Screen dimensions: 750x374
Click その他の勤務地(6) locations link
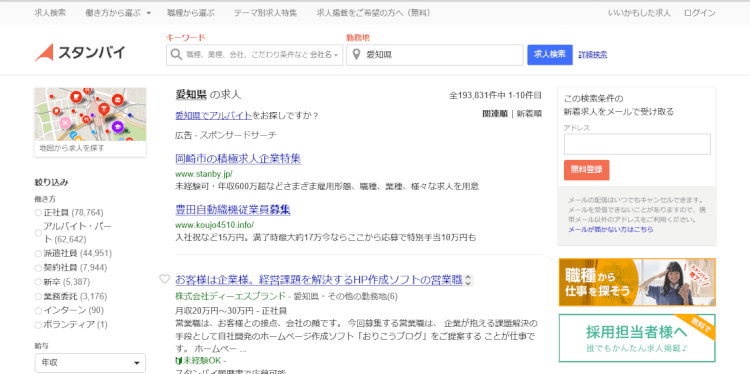(362, 297)
